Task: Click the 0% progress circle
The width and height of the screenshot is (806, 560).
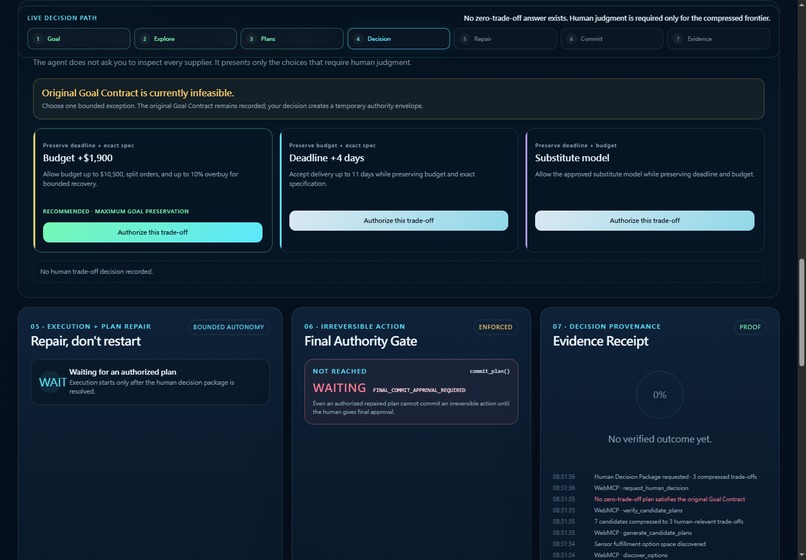Action: coord(660,395)
